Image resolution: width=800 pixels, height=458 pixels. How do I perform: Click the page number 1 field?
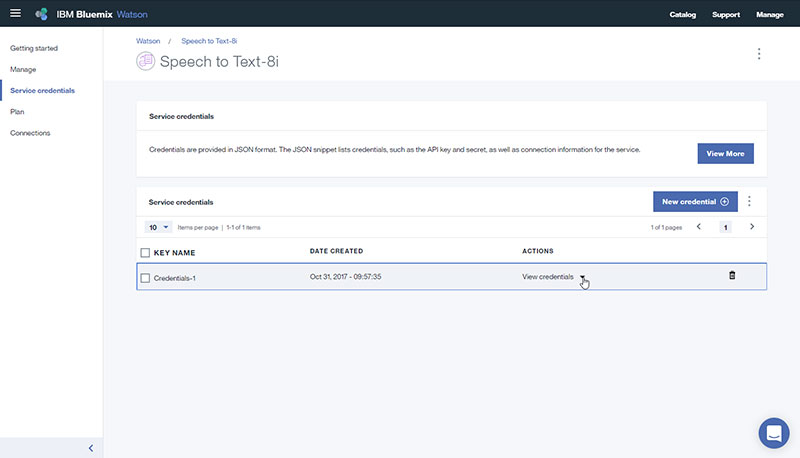[x=725, y=227]
